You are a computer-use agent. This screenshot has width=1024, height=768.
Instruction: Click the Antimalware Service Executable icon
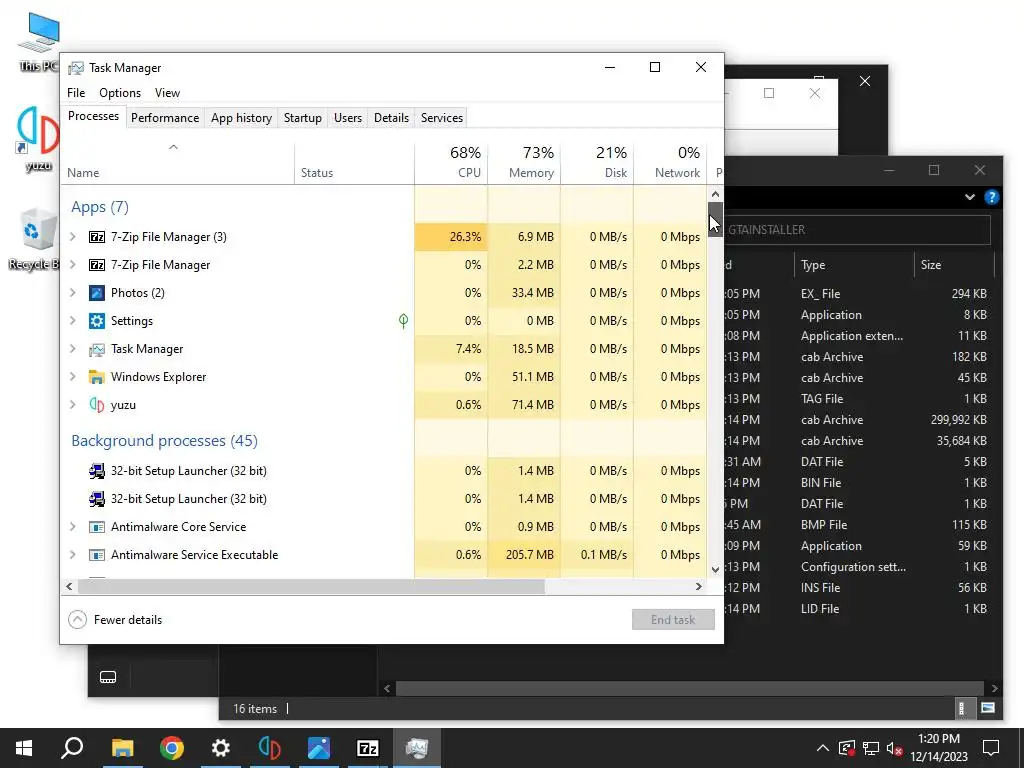[x=97, y=555]
